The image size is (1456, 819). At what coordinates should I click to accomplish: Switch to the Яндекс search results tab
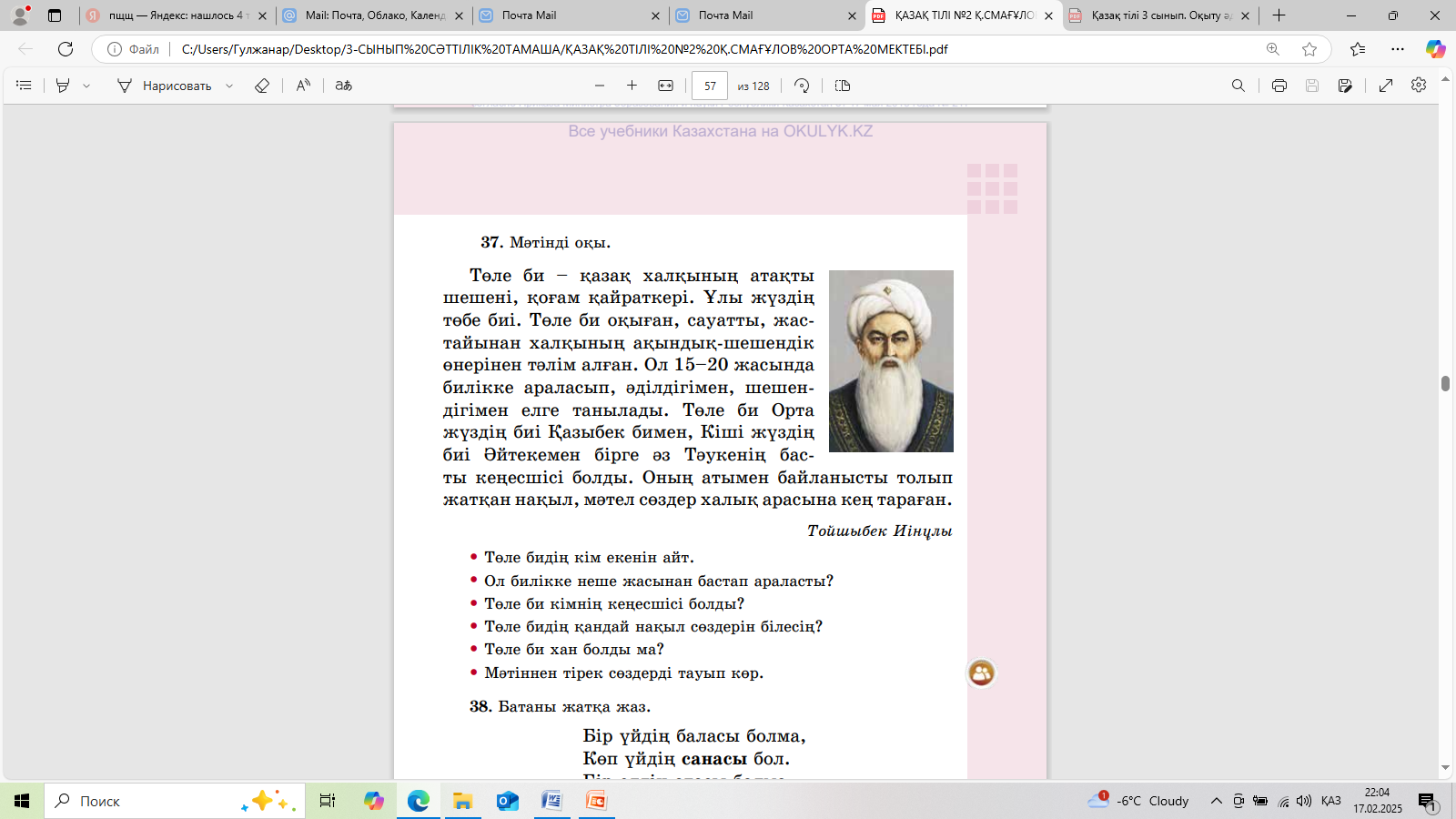pos(177,15)
